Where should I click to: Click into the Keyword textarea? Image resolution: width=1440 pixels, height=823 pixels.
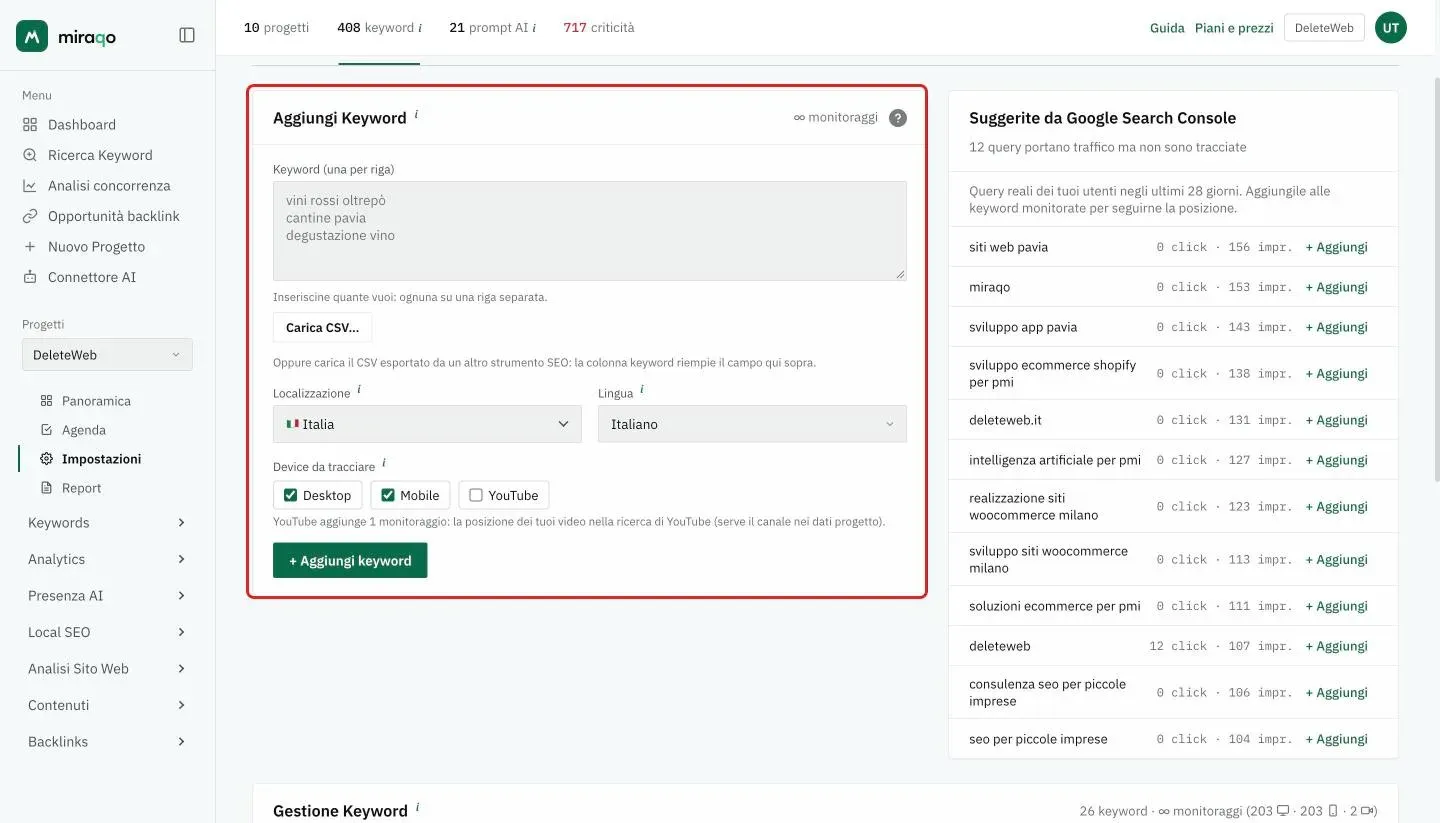(x=590, y=231)
